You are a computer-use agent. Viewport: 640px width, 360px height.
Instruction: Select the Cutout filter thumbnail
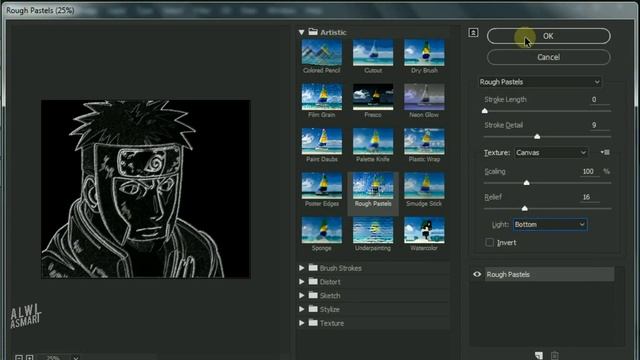(x=373, y=53)
